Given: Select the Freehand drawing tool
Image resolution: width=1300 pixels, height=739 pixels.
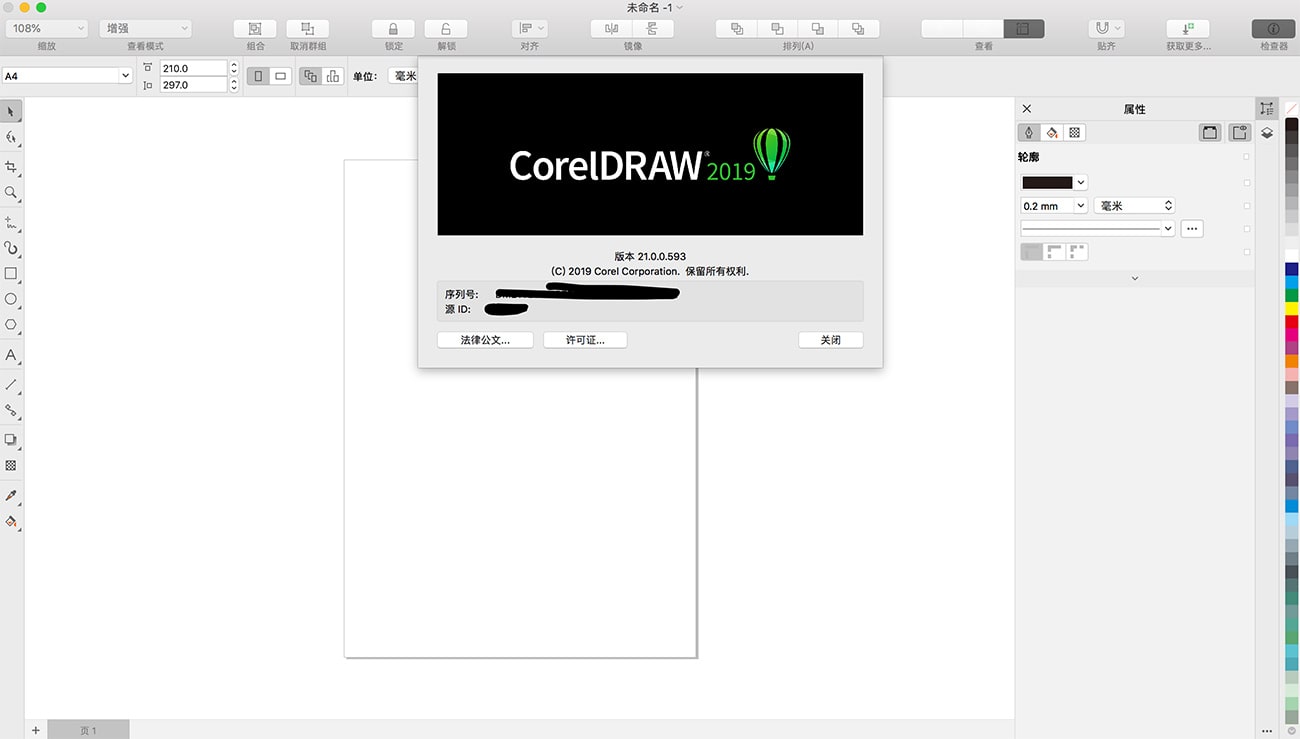Looking at the screenshot, I should (11, 222).
